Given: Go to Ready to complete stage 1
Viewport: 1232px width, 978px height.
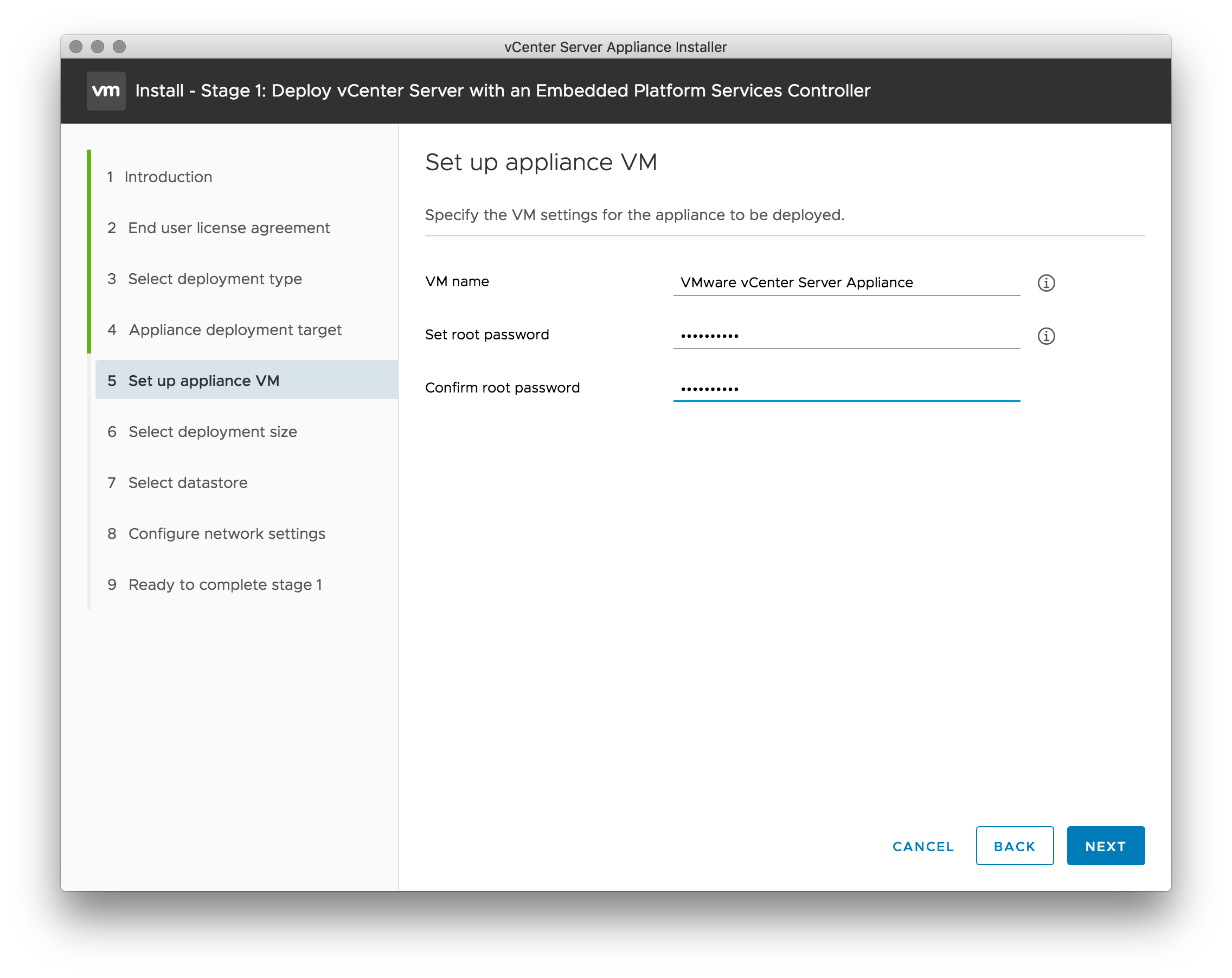Looking at the screenshot, I should pos(225,584).
